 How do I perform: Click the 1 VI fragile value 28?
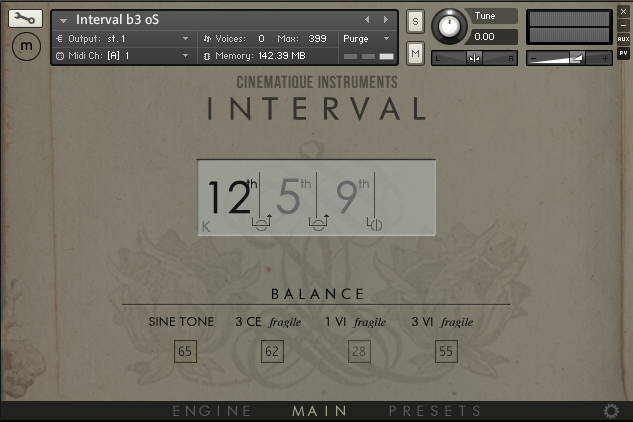359,351
